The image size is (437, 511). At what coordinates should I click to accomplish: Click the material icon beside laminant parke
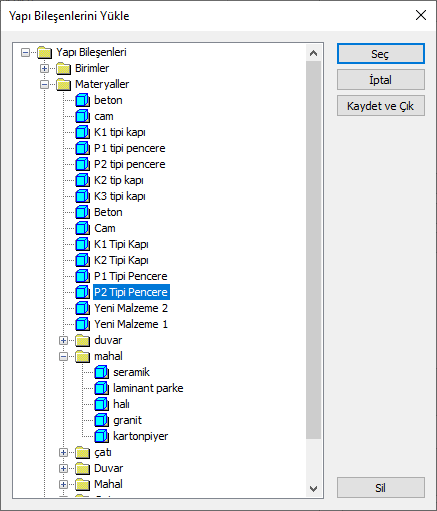coord(101,388)
